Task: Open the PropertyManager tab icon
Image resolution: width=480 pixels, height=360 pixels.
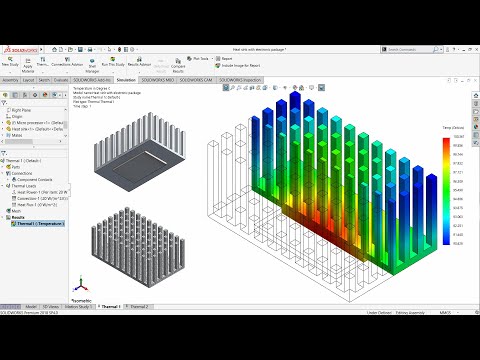Action: tap(15, 95)
